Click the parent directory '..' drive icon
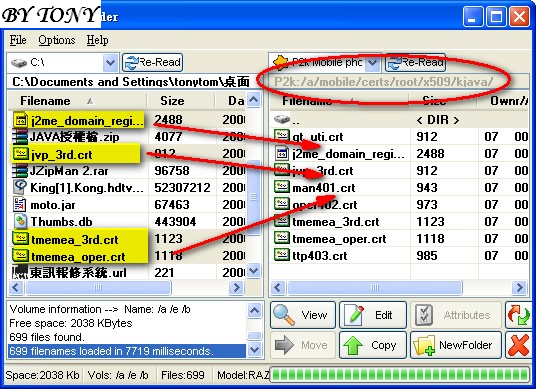Screen dimensions: 536x389 coord(282,119)
